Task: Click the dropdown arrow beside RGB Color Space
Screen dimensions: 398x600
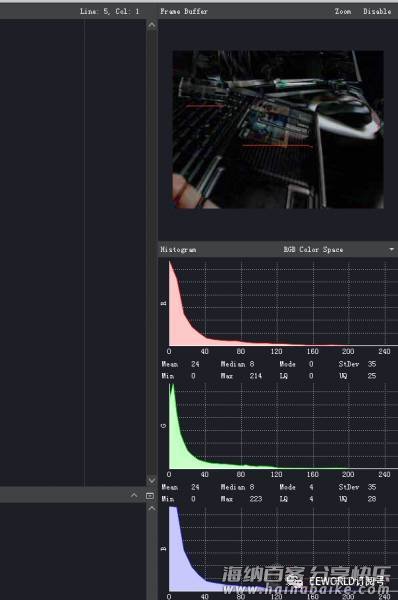Action: (391, 249)
